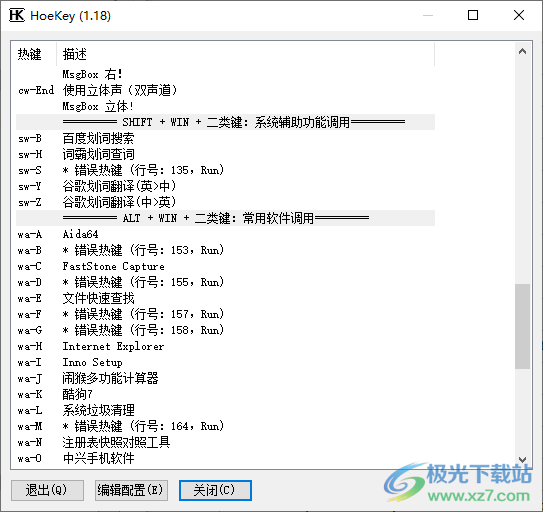Select the wa-K 酷狗7 row
The image size is (543, 512).
point(225,394)
